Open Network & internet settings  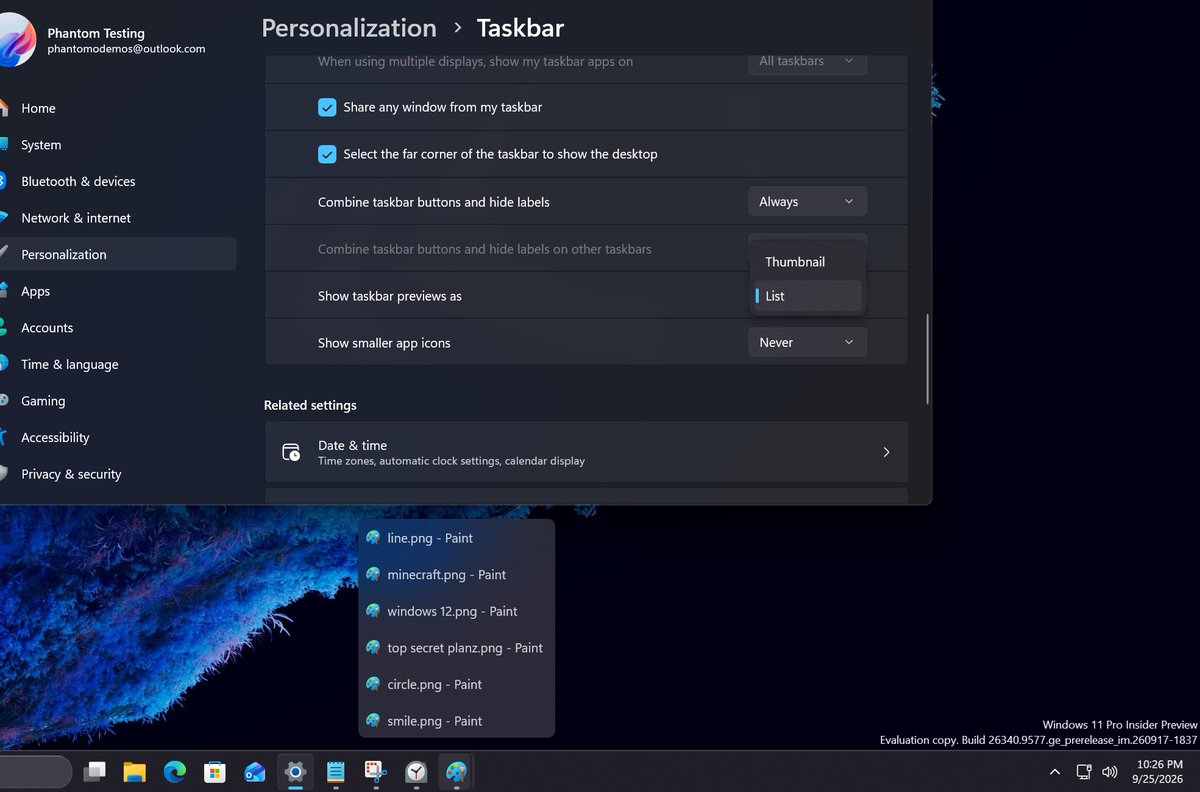tap(118, 218)
